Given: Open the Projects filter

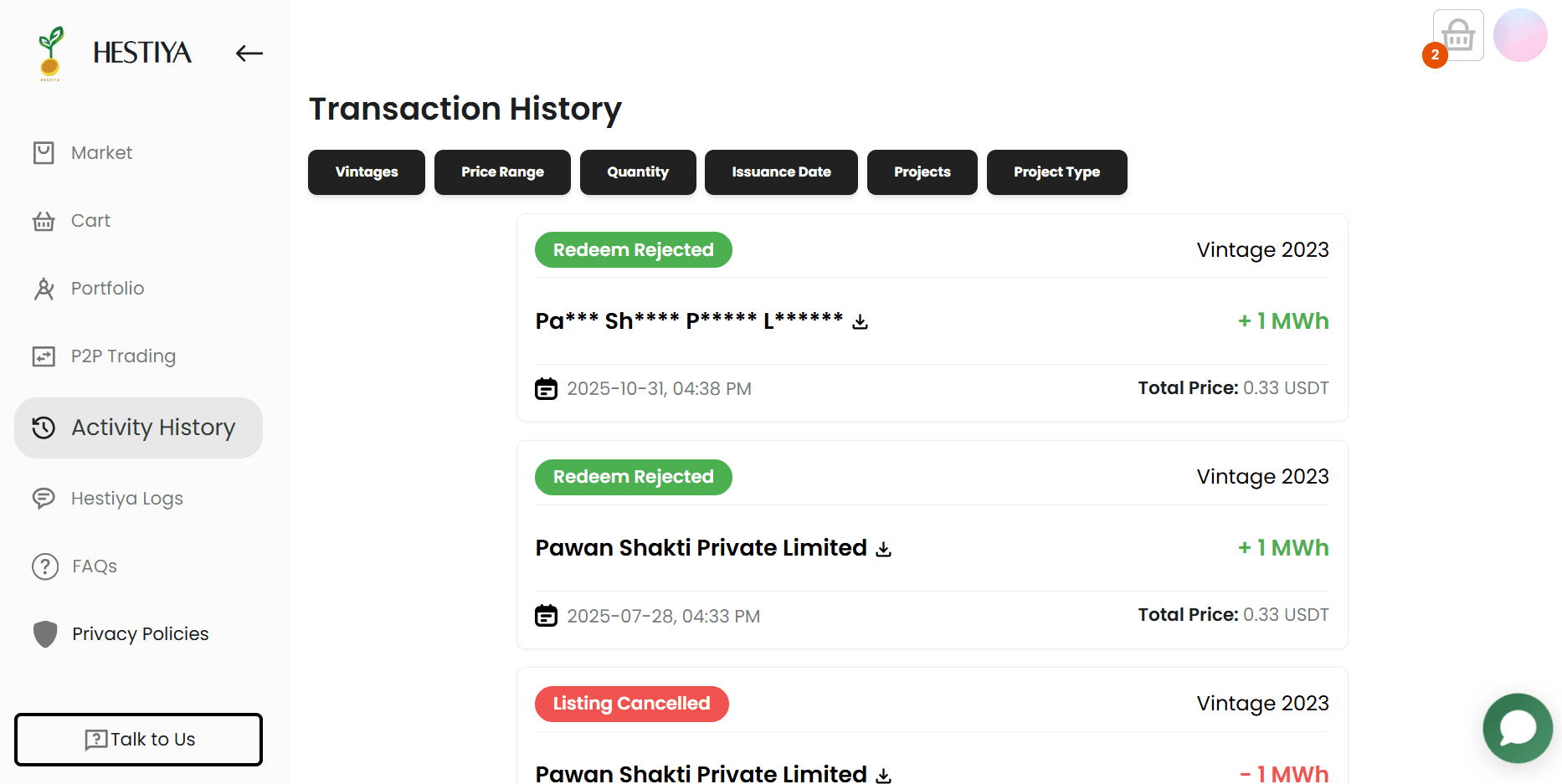Looking at the screenshot, I should (x=922, y=172).
